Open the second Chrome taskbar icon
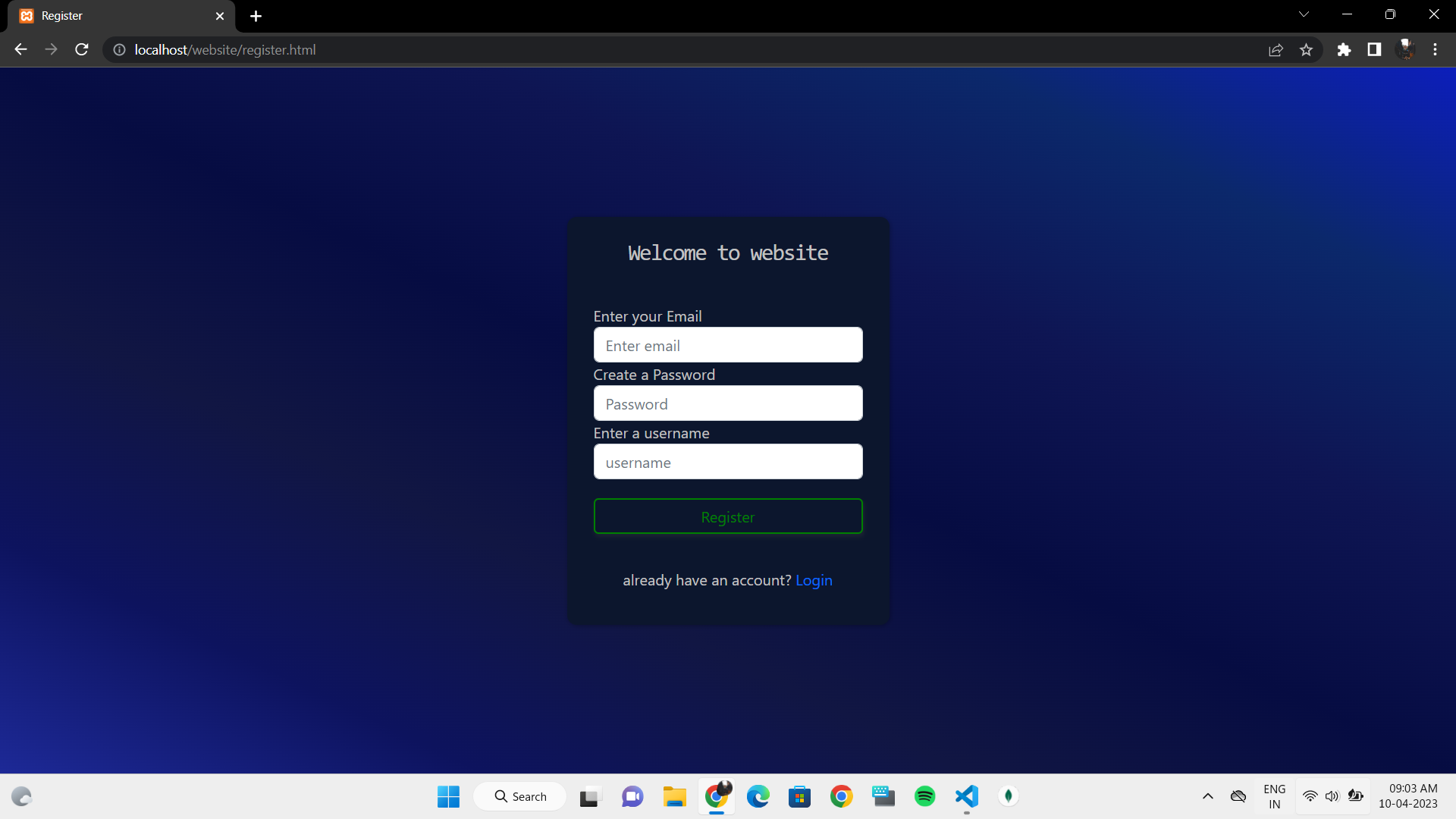1456x819 pixels. tap(841, 796)
